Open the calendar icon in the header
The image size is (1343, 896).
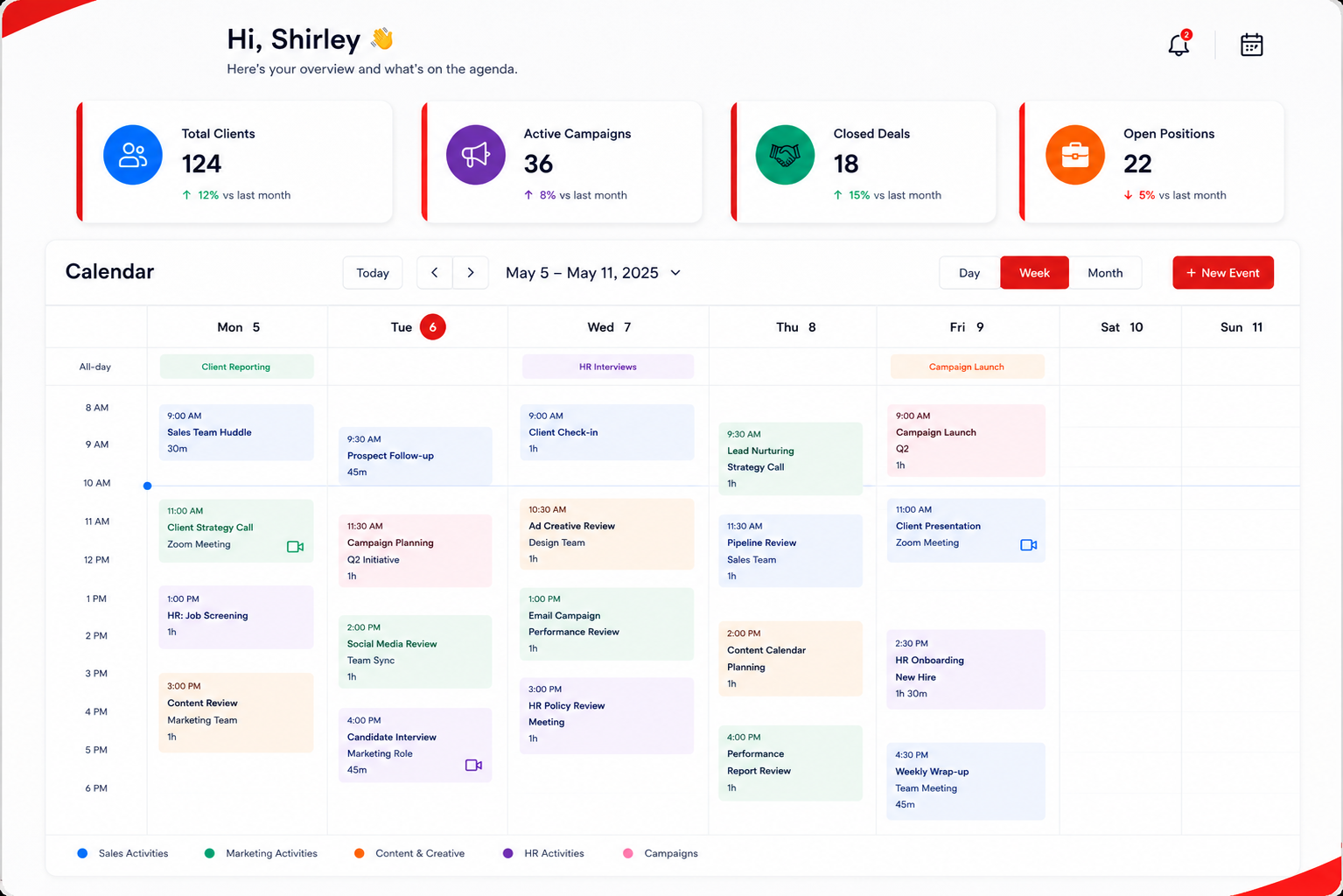(1252, 45)
